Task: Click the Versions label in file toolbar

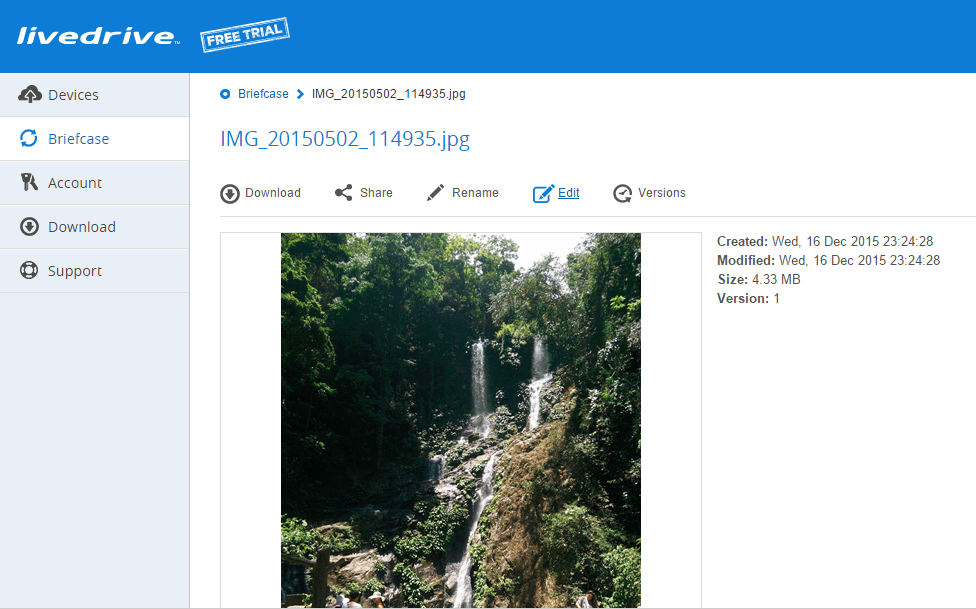Action: click(x=662, y=192)
